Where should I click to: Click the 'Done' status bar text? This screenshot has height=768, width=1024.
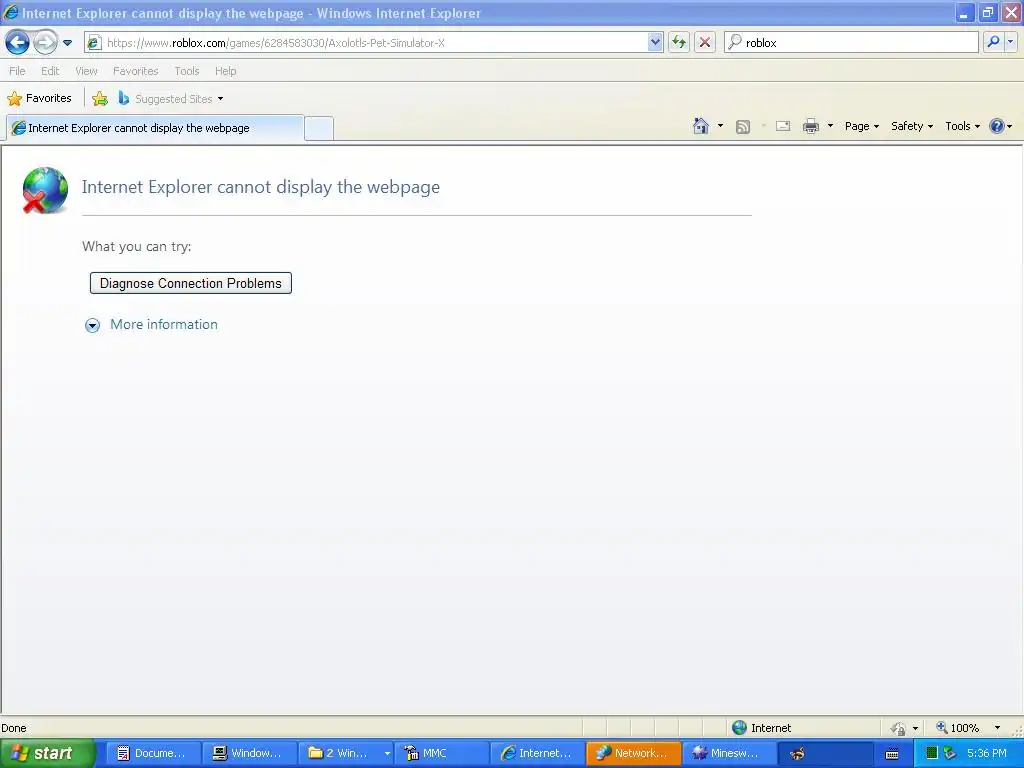(x=14, y=728)
